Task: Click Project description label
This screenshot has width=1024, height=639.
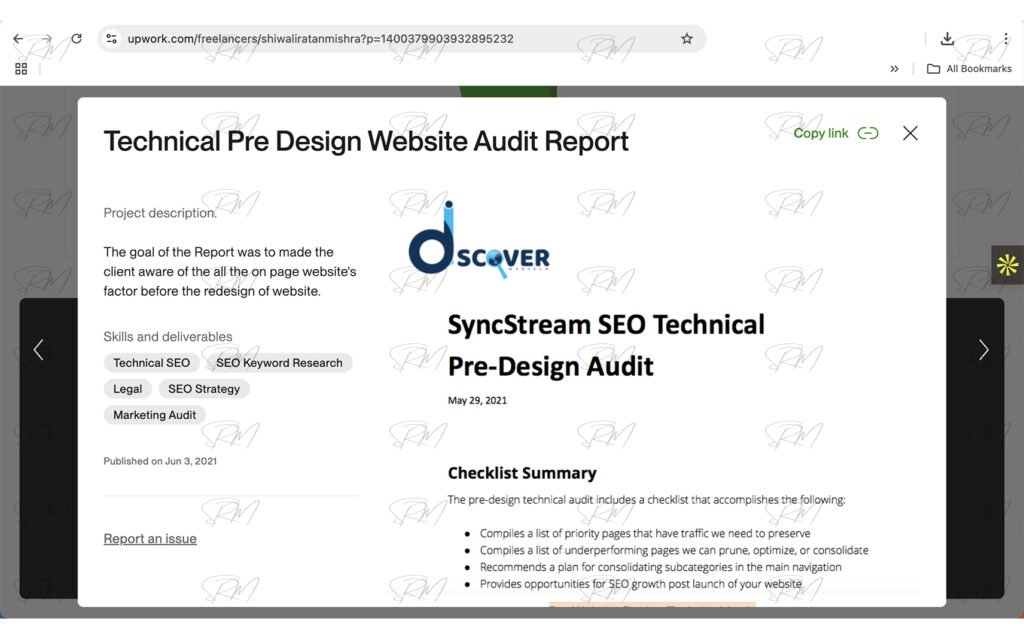Action: (160, 213)
